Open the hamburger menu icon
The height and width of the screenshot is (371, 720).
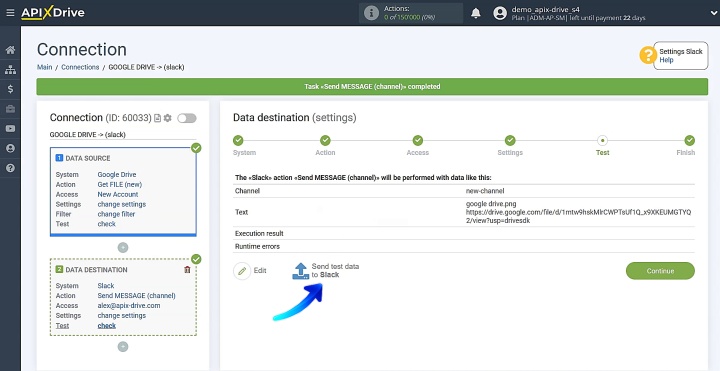tap(10, 13)
